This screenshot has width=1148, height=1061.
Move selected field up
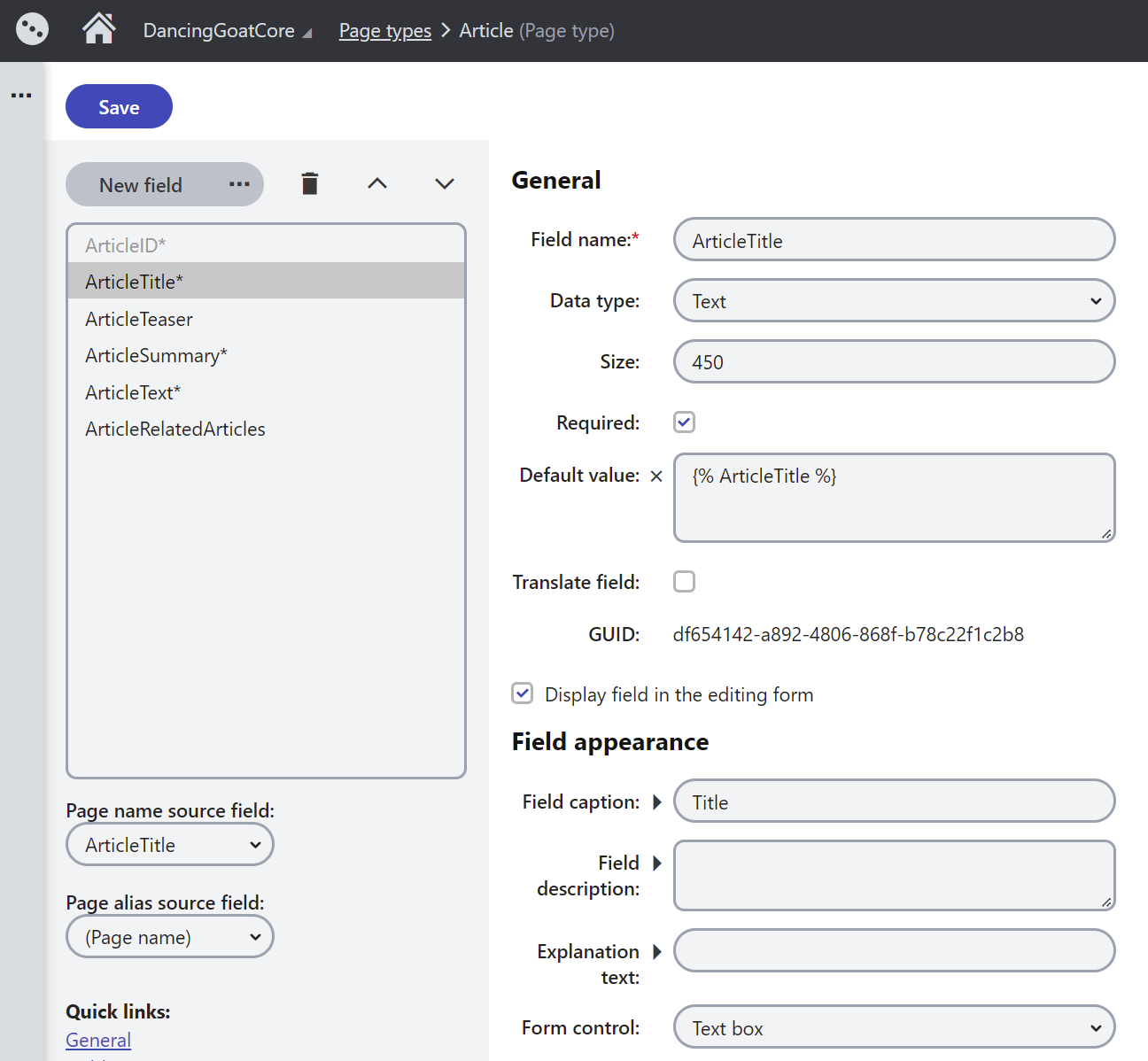(x=377, y=183)
